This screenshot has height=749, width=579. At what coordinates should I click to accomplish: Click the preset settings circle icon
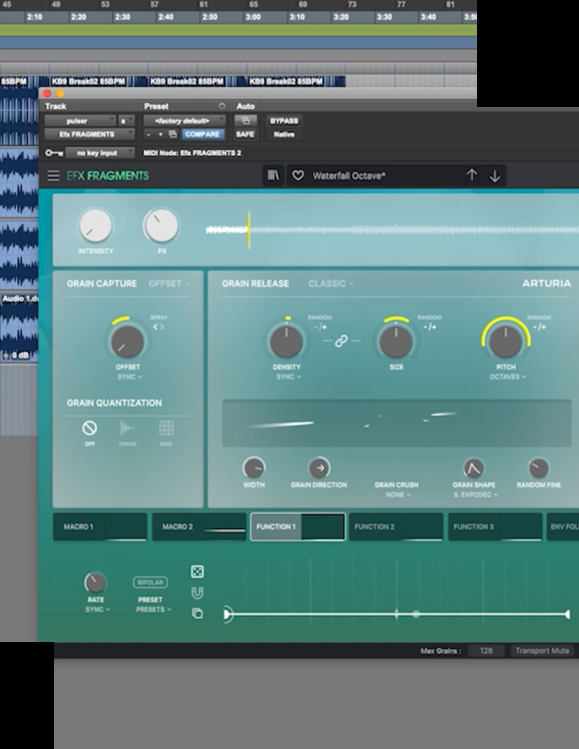click(222, 106)
